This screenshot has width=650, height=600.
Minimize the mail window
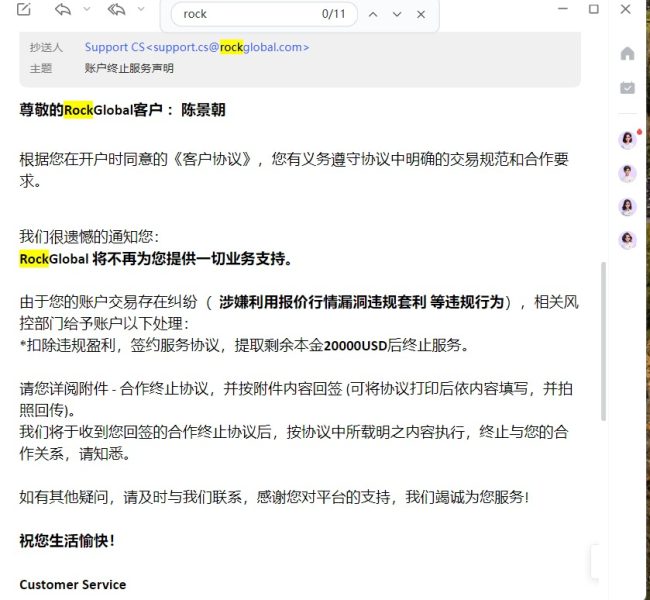pyautogui.click(x=563, y=9)
